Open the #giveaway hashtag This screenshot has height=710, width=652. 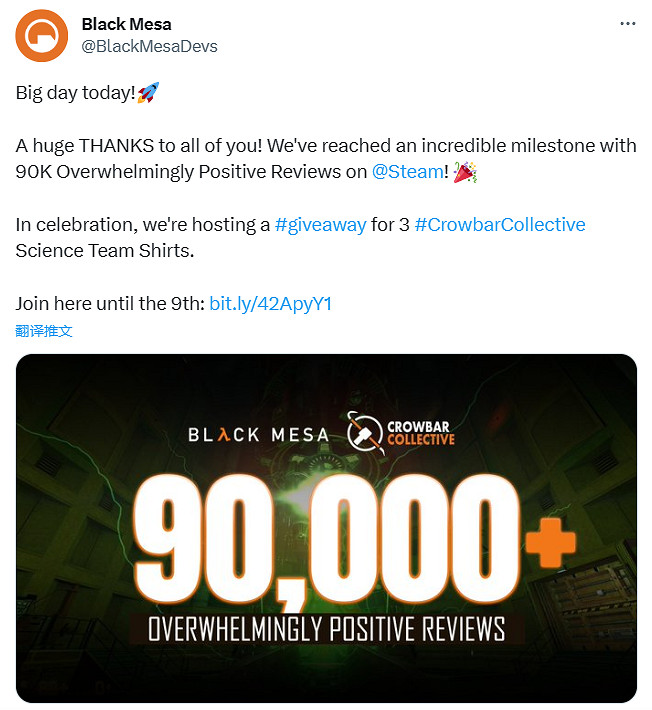click(320, 224)
